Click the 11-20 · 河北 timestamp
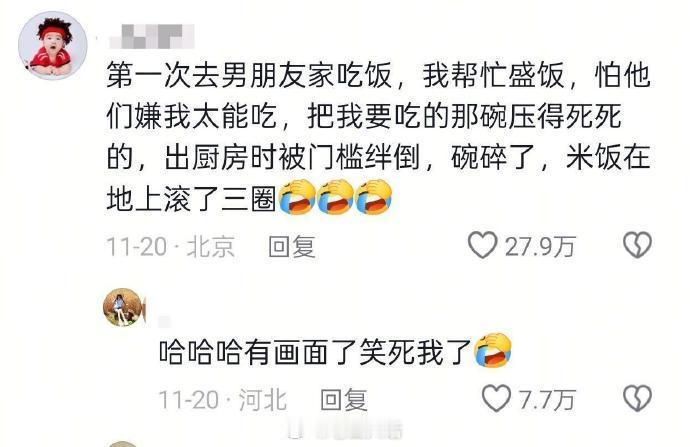The width and height of the screenshot is (690, 447). click(x=223, y=400)
